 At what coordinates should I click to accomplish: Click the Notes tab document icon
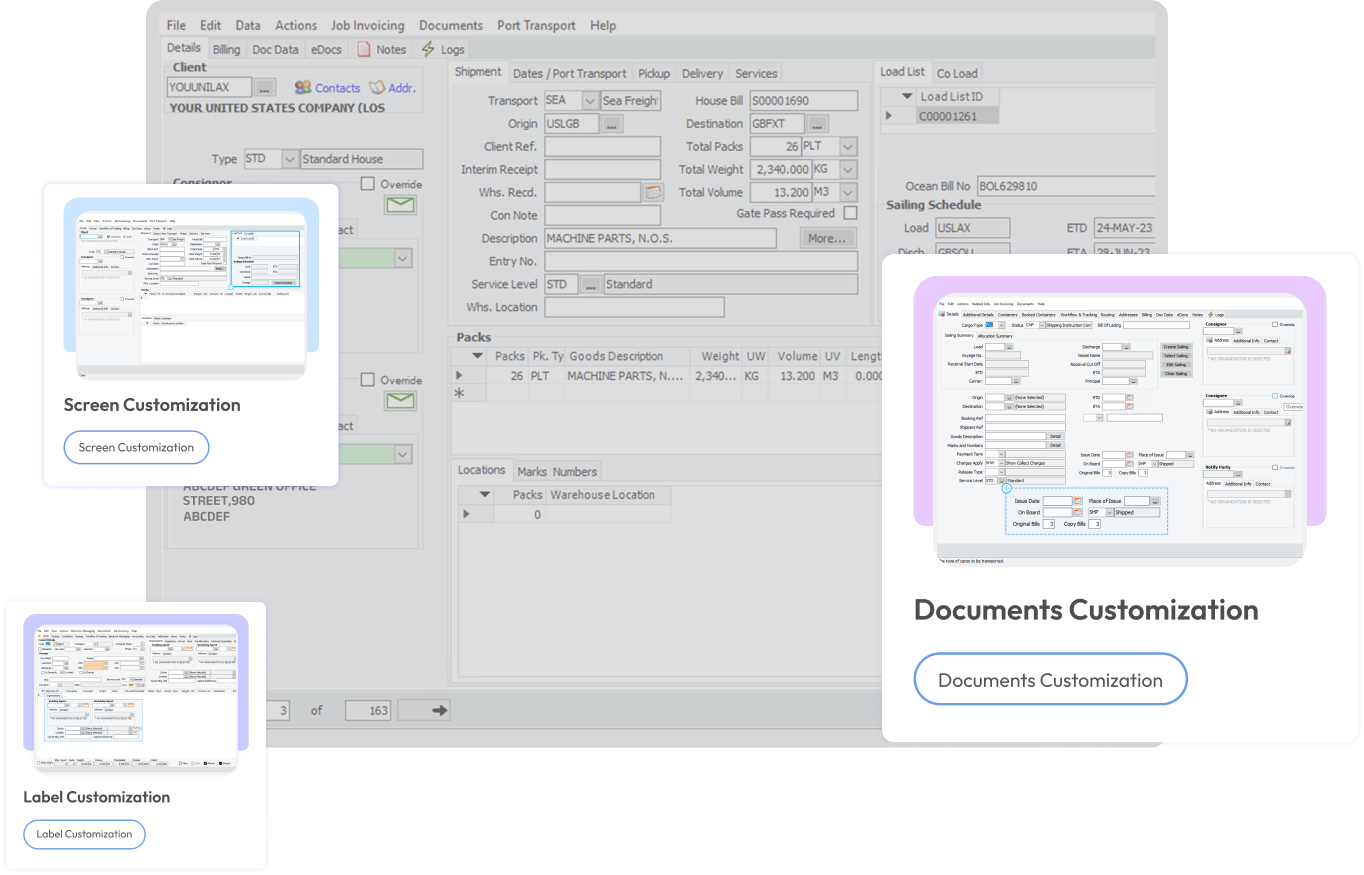tap(363, 49)
